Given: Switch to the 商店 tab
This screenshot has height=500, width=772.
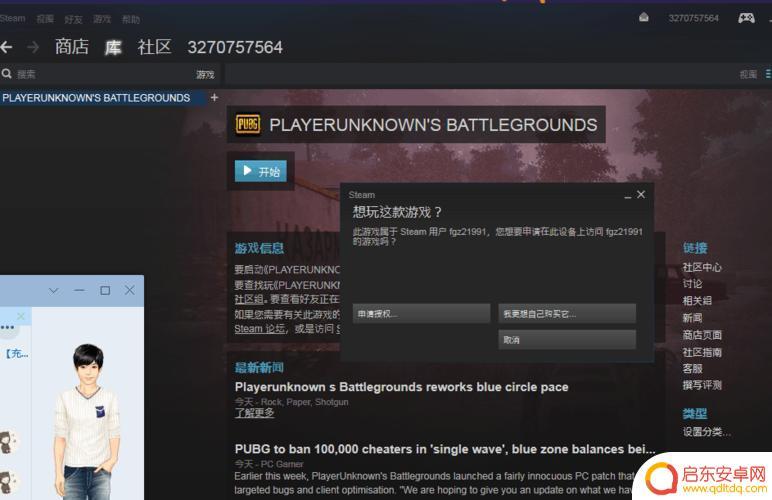Looking at the screenshot, I should pyautogui.click(x=71, y=47).
